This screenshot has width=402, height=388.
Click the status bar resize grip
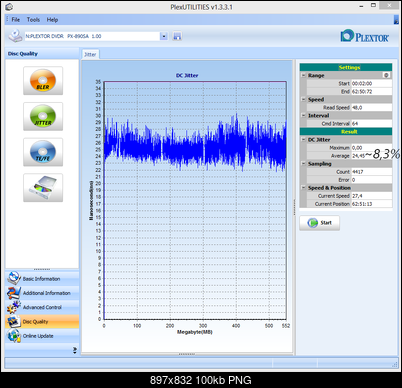[x=395, y=364]
